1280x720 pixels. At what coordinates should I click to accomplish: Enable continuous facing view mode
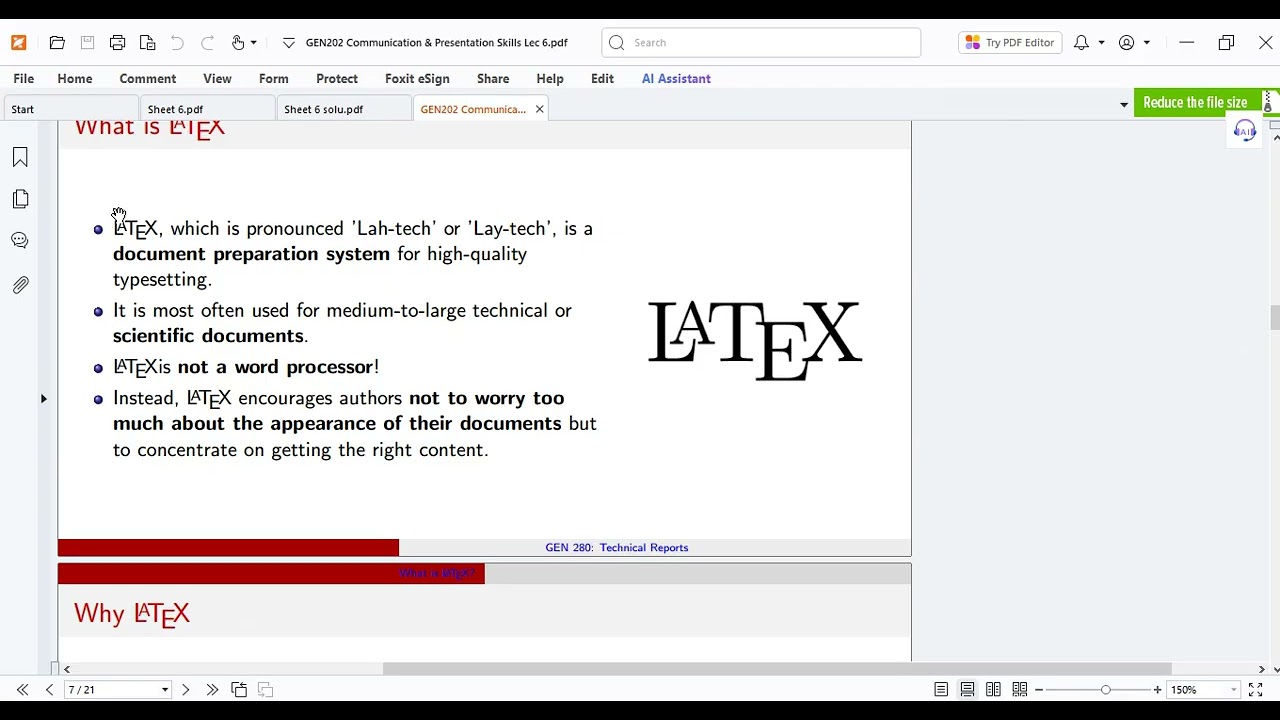(1019, 690)
